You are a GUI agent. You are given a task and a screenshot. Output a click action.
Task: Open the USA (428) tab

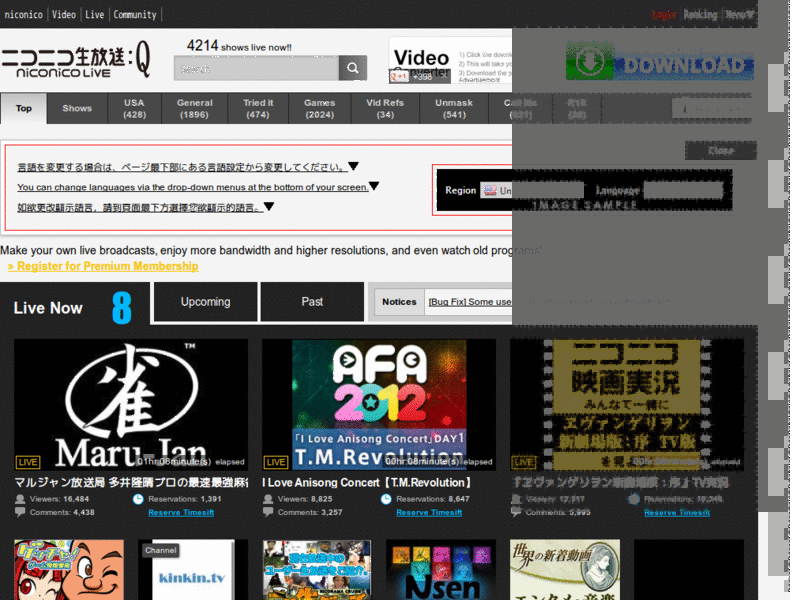[134, 108]
